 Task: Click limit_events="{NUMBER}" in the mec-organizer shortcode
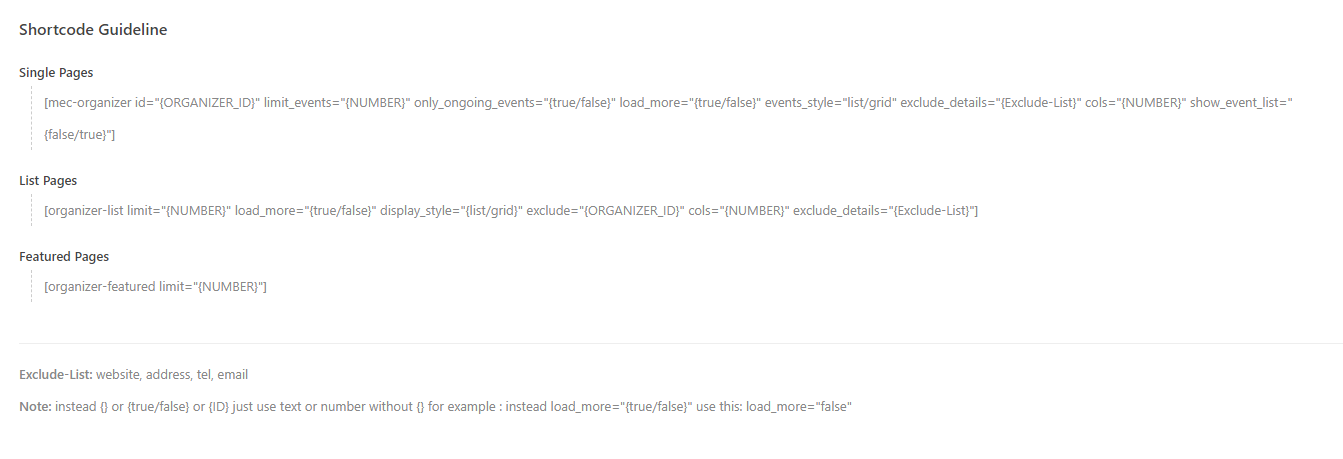pos(337,103)
